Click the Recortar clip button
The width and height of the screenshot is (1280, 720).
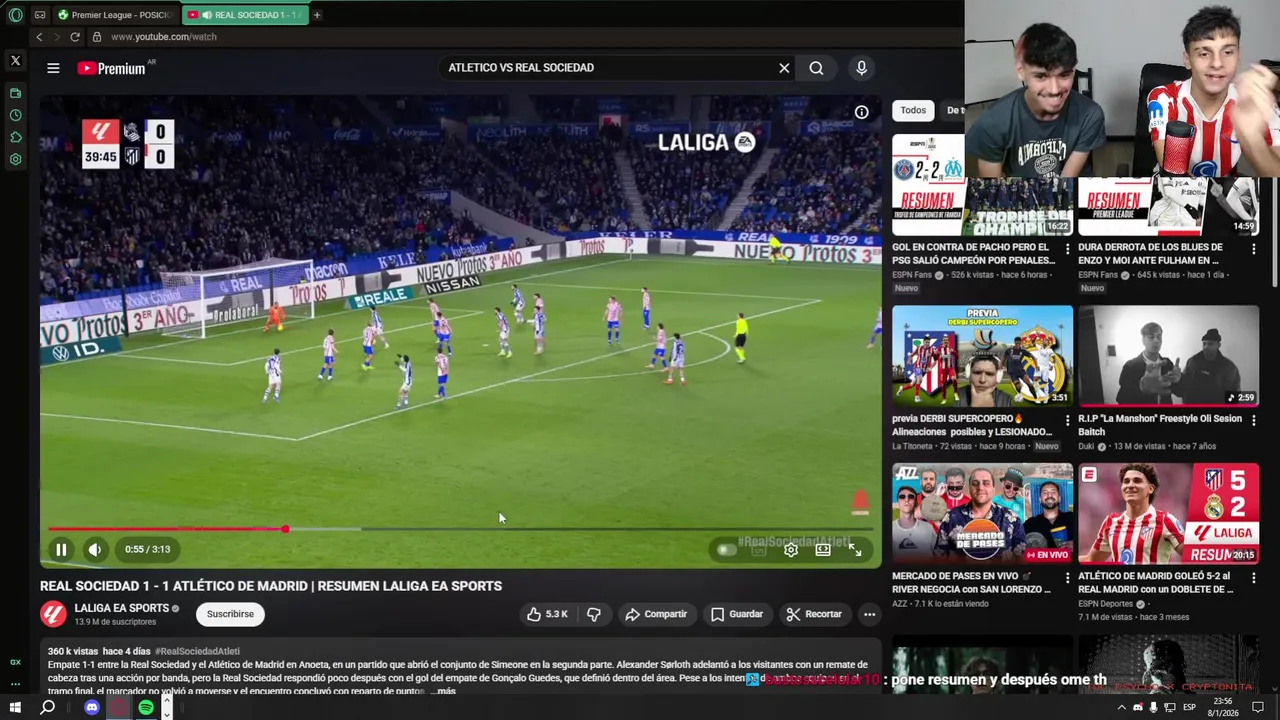click(814, 614)
